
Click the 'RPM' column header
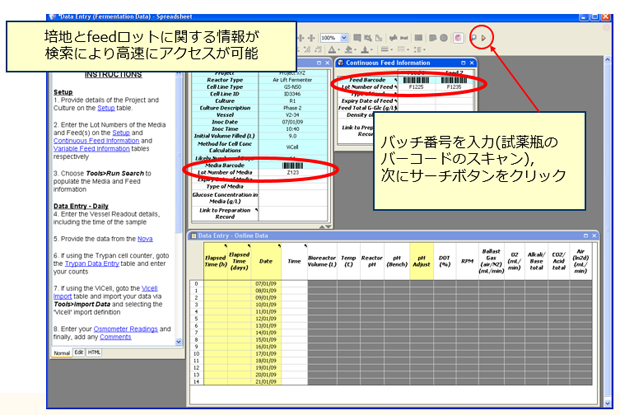[467, 261]
